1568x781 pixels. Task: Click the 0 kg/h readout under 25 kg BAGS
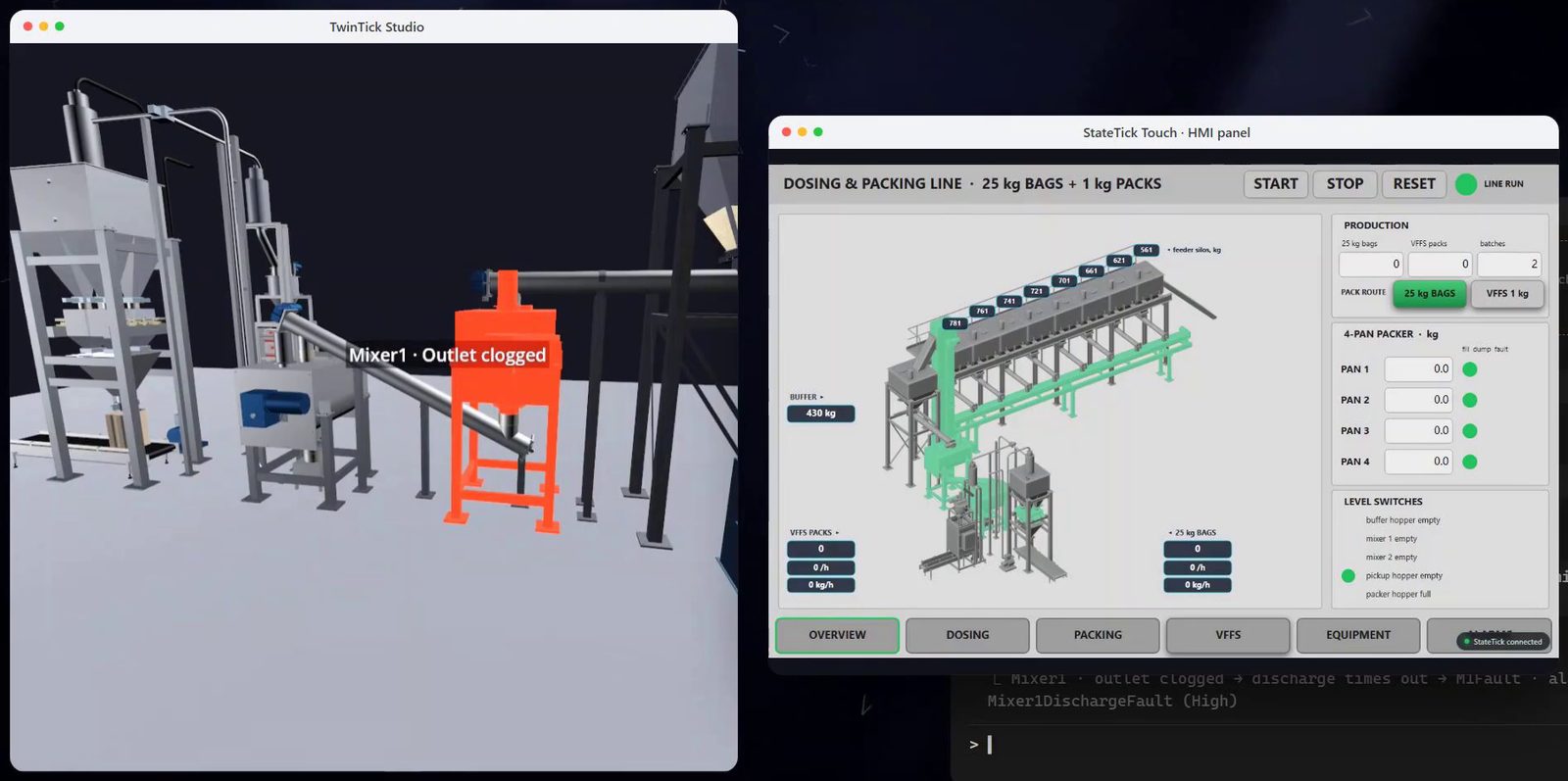[x=1198, y=585]
